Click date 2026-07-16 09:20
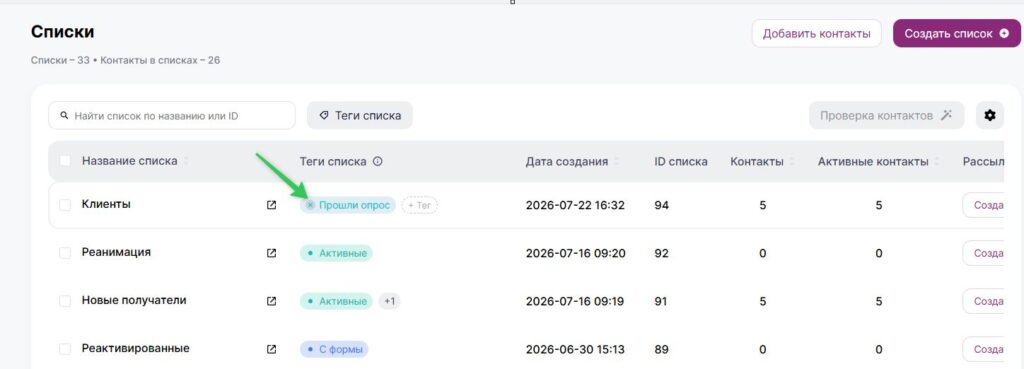Viewport: 1024px width, 369px height. (575, 253)
